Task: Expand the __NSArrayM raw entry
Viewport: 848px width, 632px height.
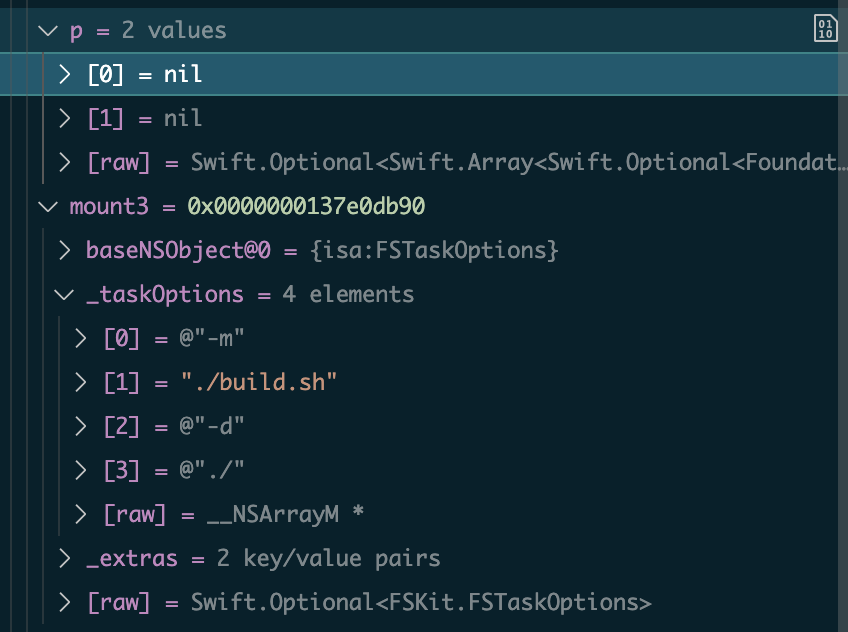Action: (82, 514)
